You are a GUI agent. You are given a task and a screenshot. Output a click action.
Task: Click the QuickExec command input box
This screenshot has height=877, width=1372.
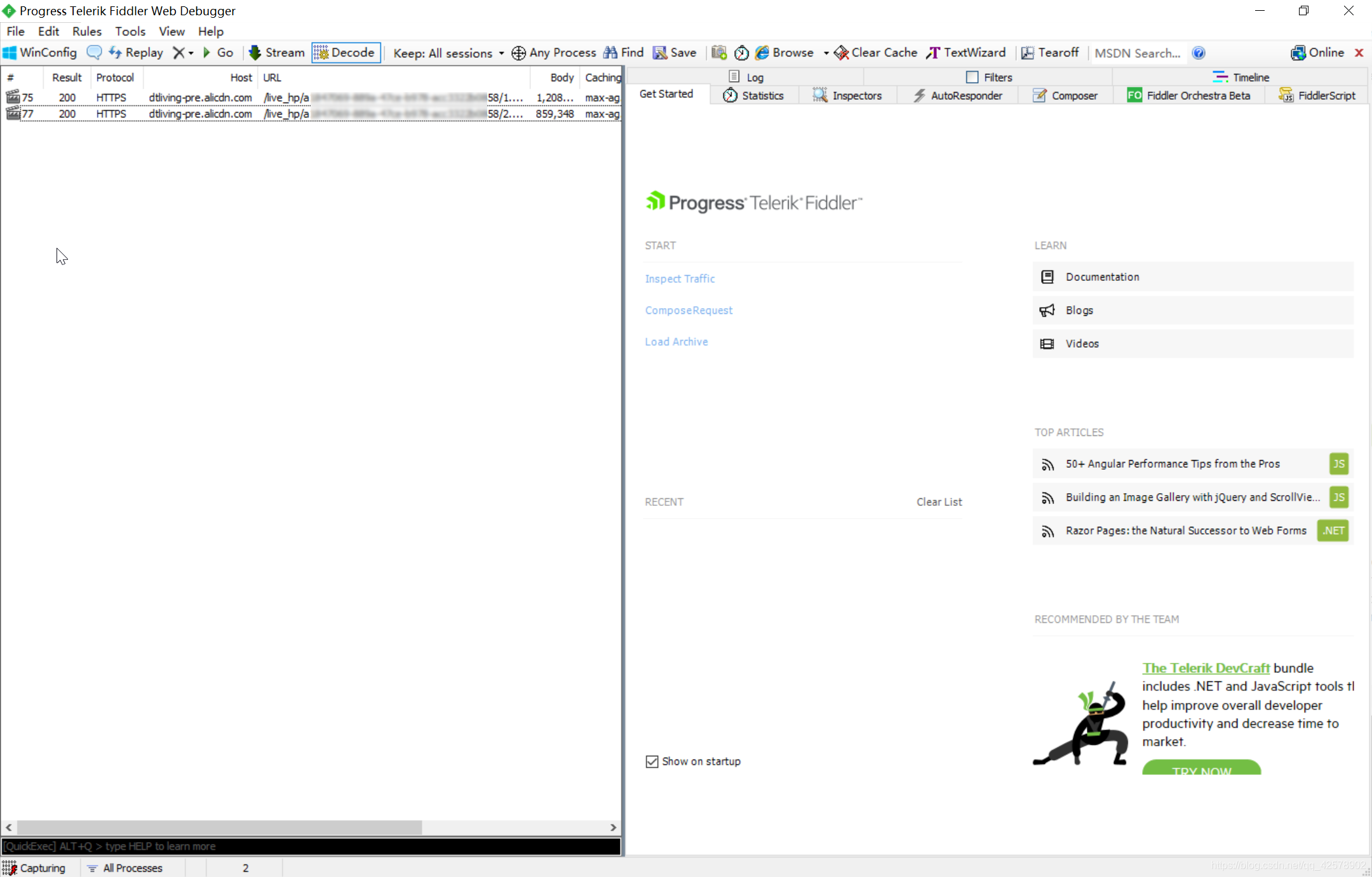(x=311, y=846)
